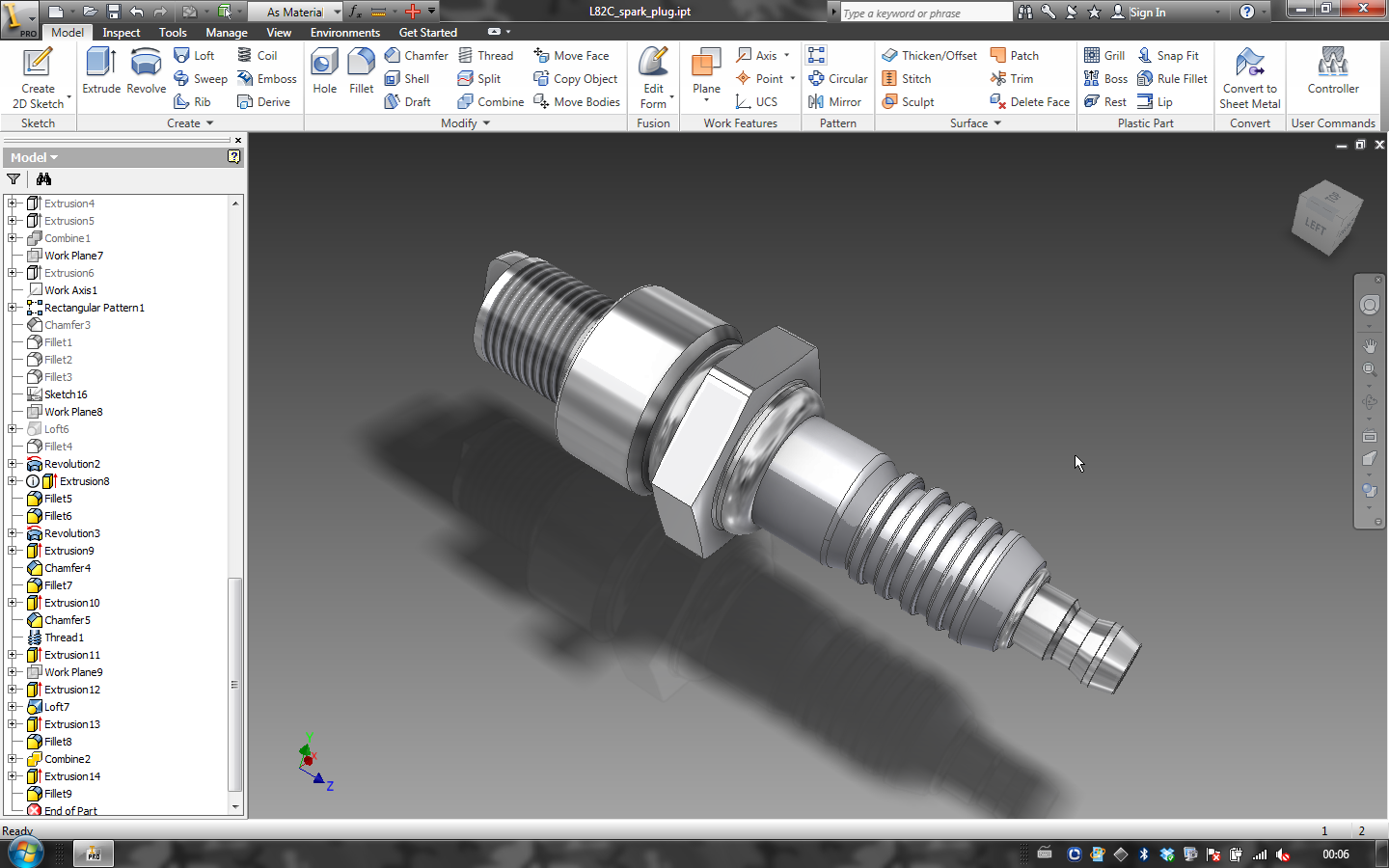Screen dimensions: 1389x868
Task: Click Convert to Sheet Metal
Action: (1250, 78)
